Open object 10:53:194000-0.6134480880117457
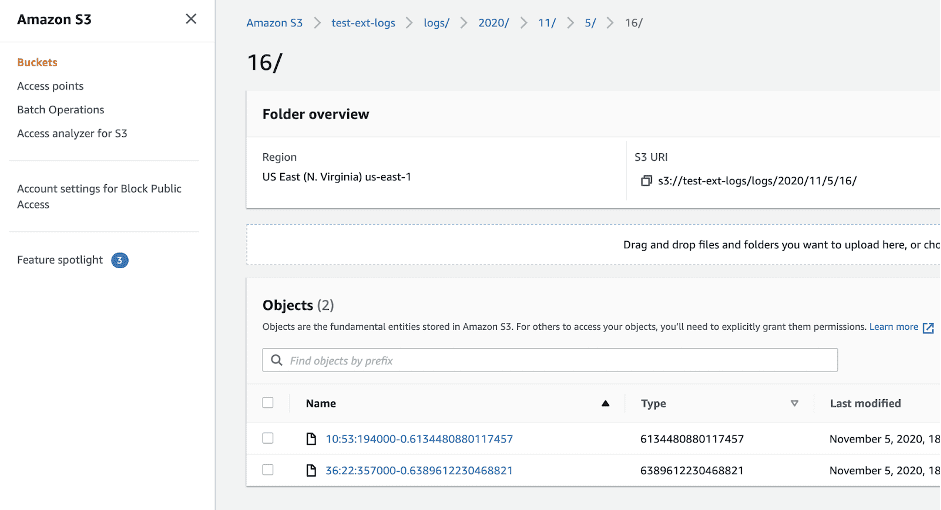Viewport: 941px width, 510px height. (419, 439)
